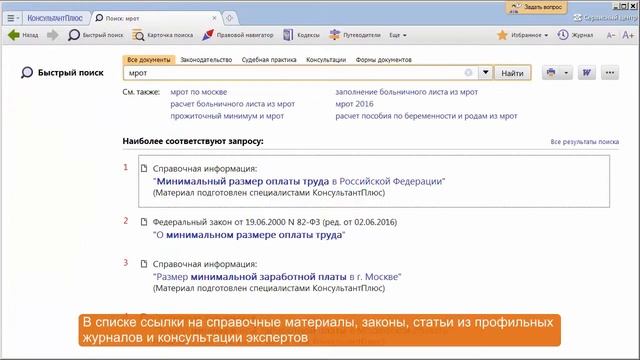Click text 'Федеральный закон от 19.06.2000 N 82-ФЗ'
The image size is (640, 360).
(236, 222)
